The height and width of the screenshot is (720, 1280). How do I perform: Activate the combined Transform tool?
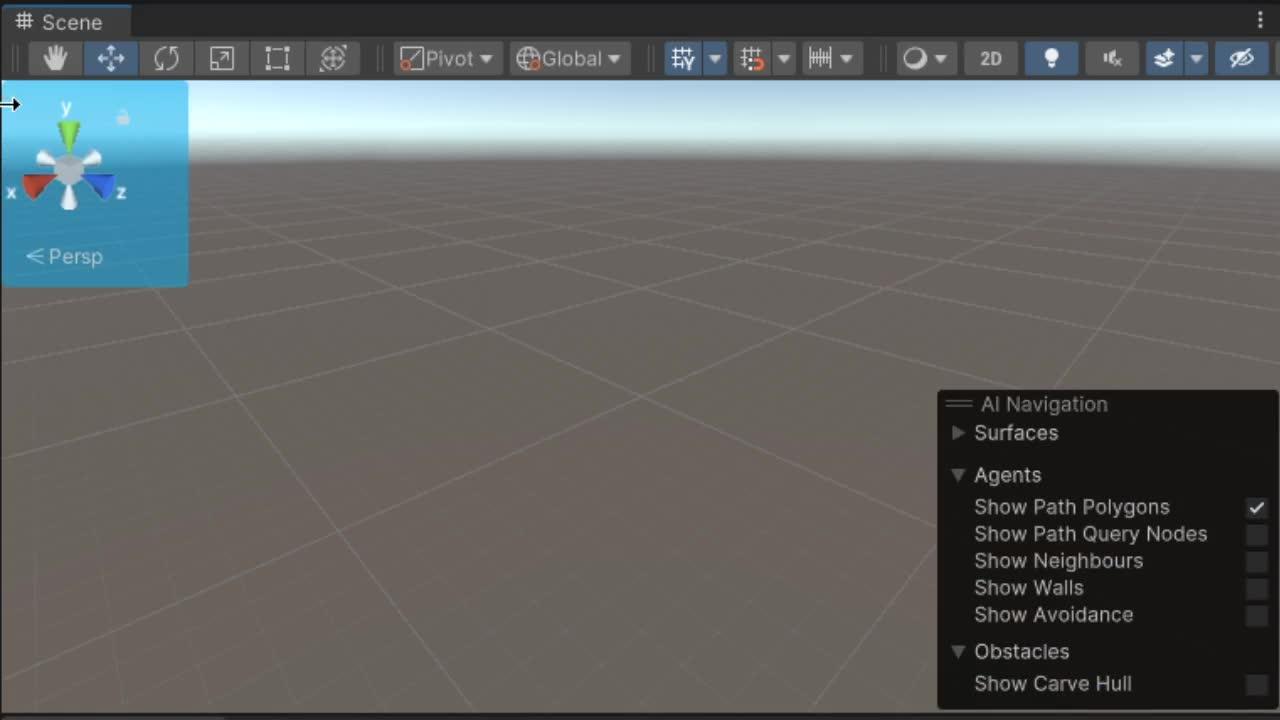pos(333,58)
